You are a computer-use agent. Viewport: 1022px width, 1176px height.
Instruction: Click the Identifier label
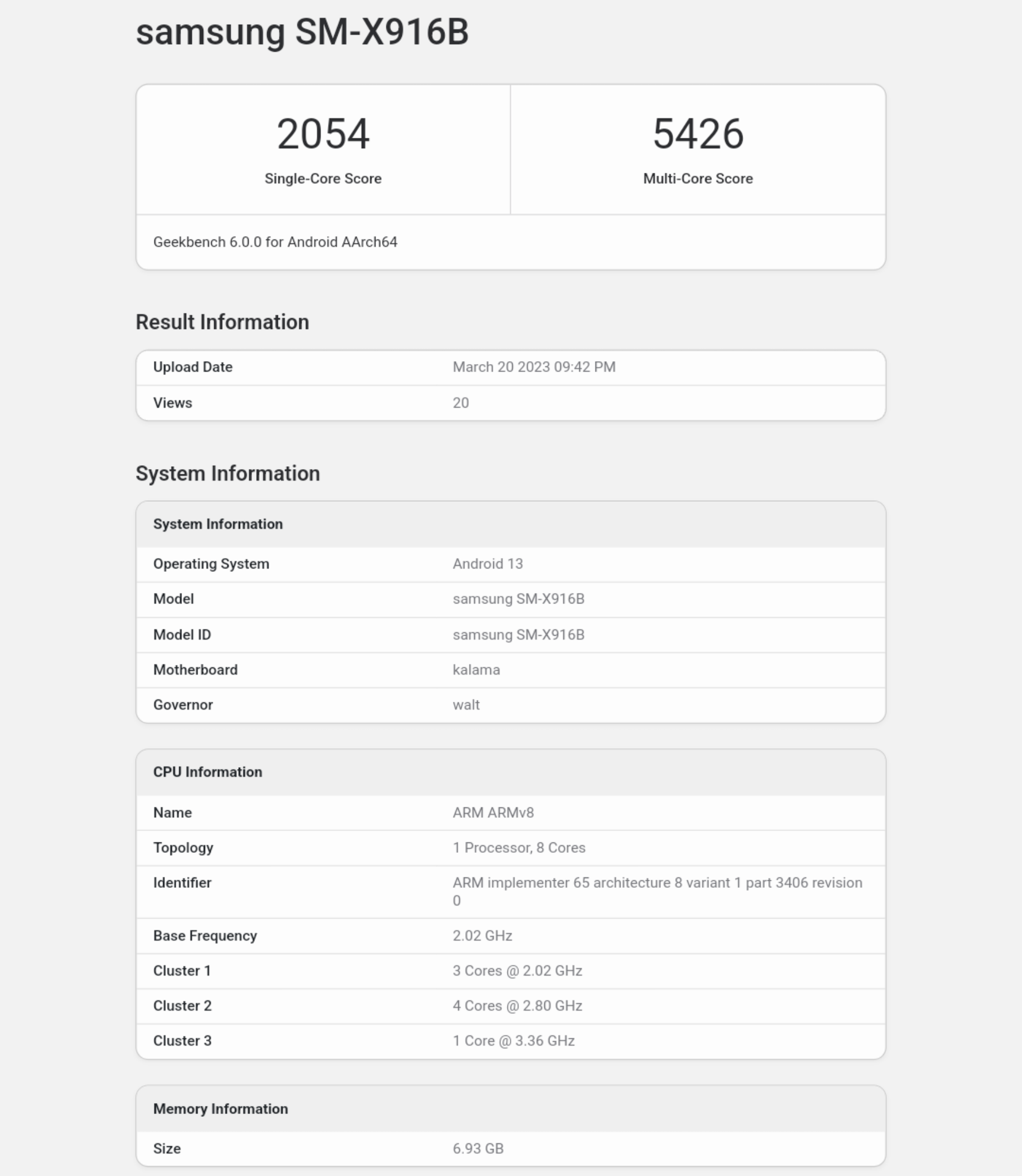click(182, 883)
